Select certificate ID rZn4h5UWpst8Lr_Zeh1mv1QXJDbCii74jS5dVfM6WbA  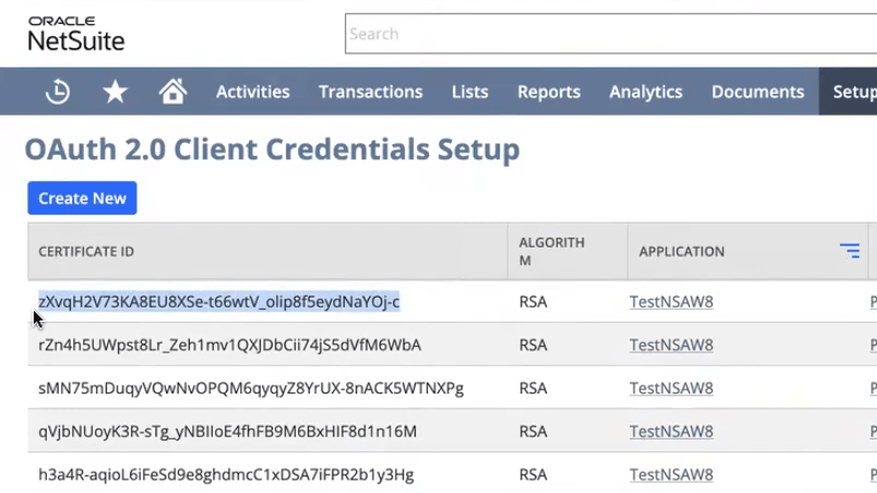pos(229,345)
